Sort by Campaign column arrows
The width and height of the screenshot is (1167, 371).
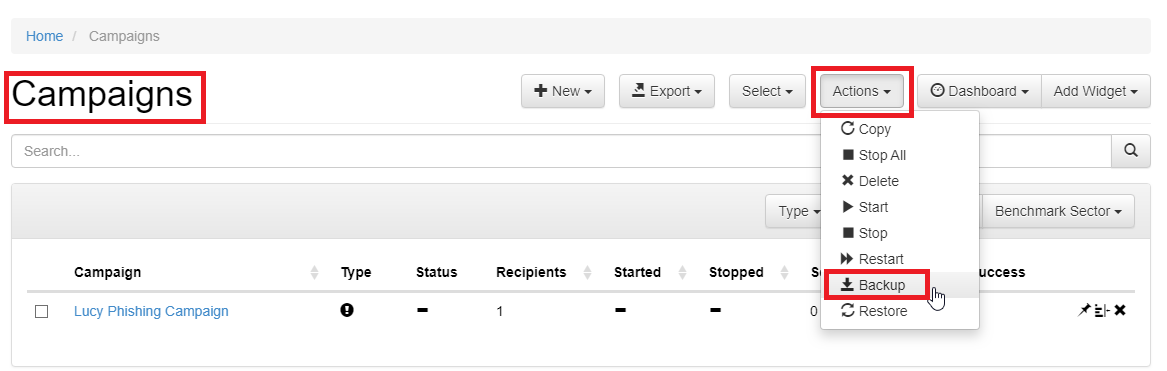point(315,273)
